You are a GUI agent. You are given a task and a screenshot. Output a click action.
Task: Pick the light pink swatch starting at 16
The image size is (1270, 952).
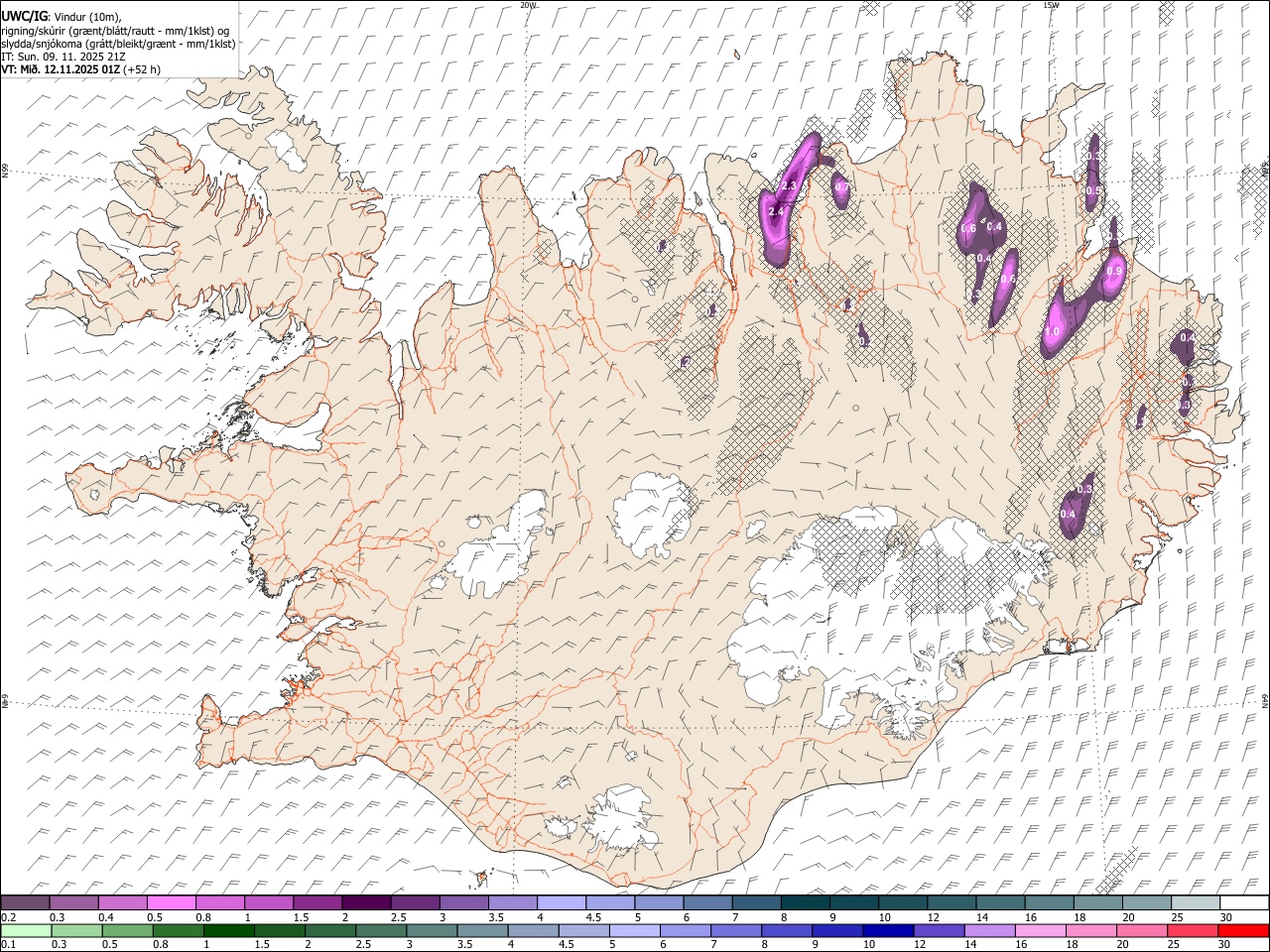(x=1040, y=930)
